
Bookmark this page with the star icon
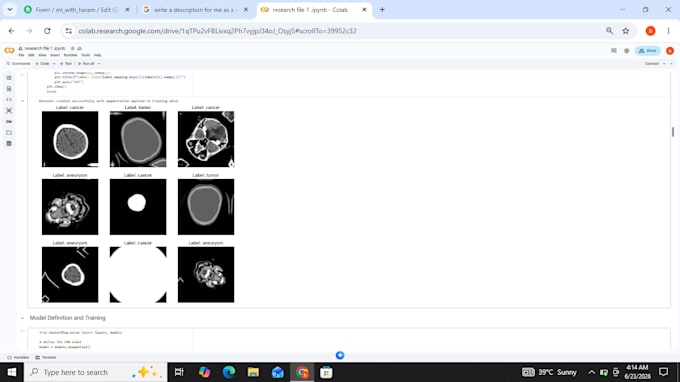[626, 31]
